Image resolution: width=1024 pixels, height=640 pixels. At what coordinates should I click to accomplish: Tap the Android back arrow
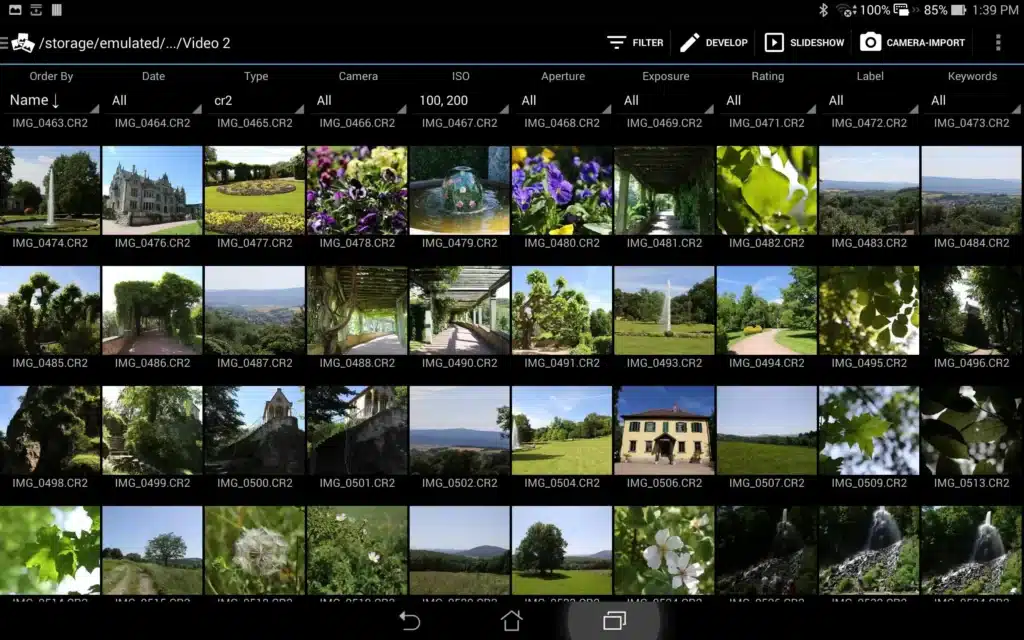click(x=409, y=620)
